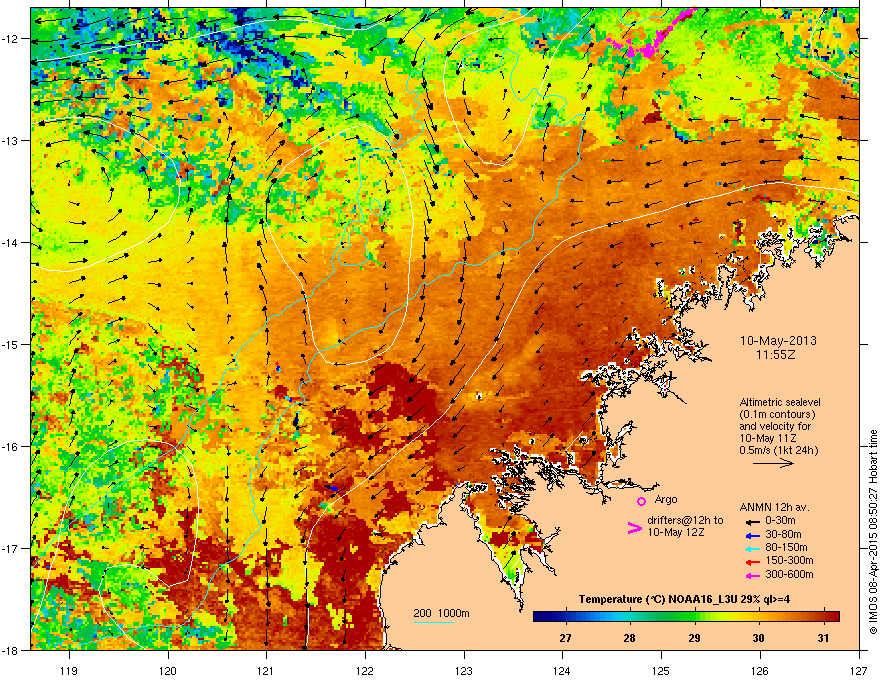880x680 pixels.
Task: Click the colorbar tick label 27
Action: pyautogui.click(x=565, y=638)
